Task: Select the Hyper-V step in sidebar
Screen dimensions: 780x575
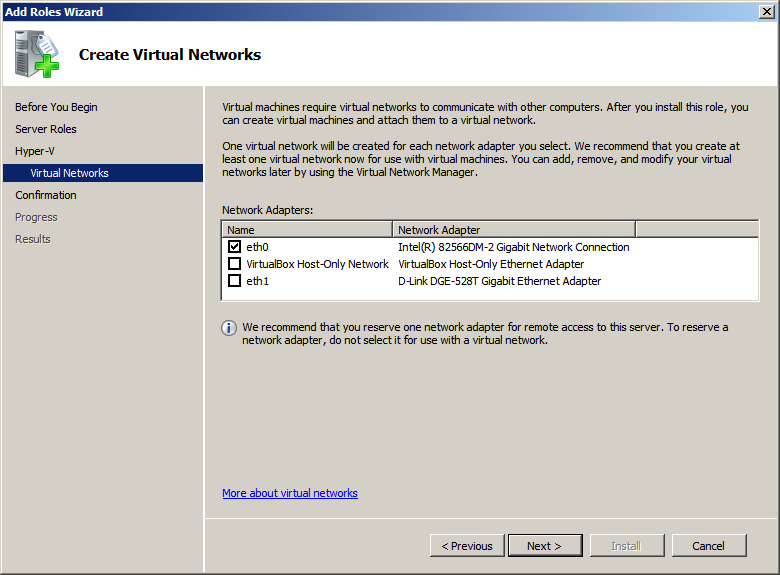Action: tap(35, 151)
